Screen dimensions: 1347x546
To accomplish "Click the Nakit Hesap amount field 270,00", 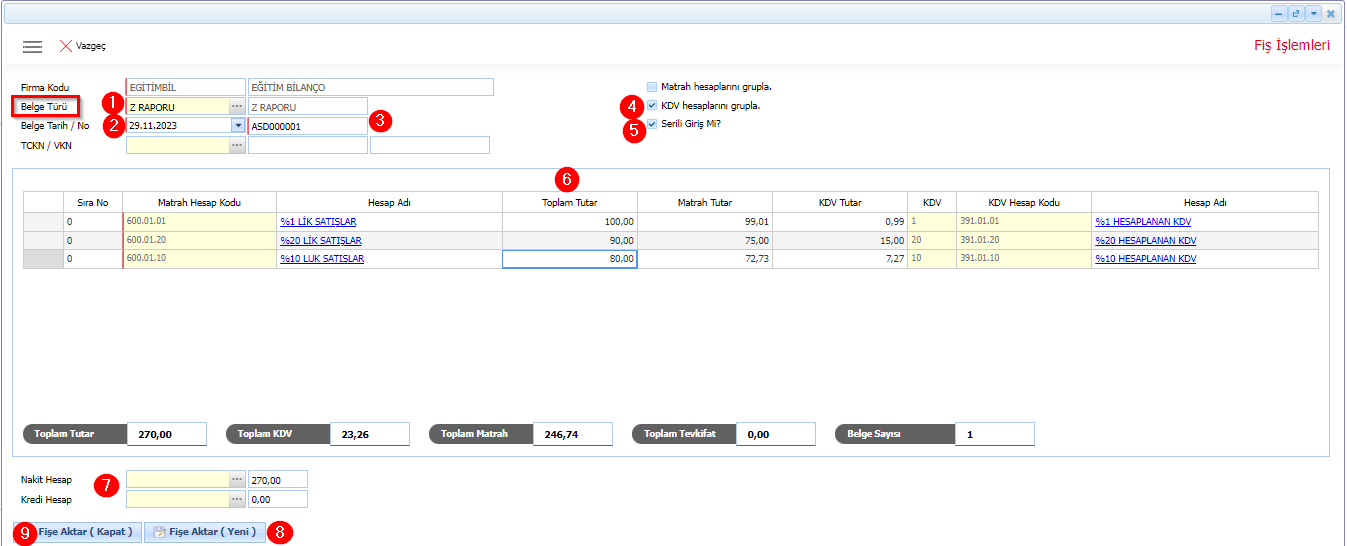I will [278, 479].
